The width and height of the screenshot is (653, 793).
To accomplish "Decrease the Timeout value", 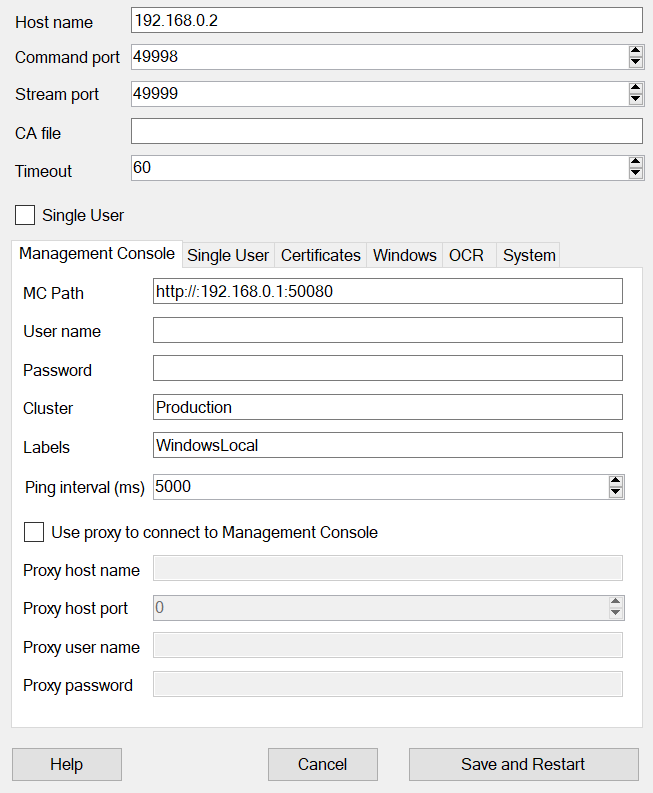I will (x=635, y=174).
